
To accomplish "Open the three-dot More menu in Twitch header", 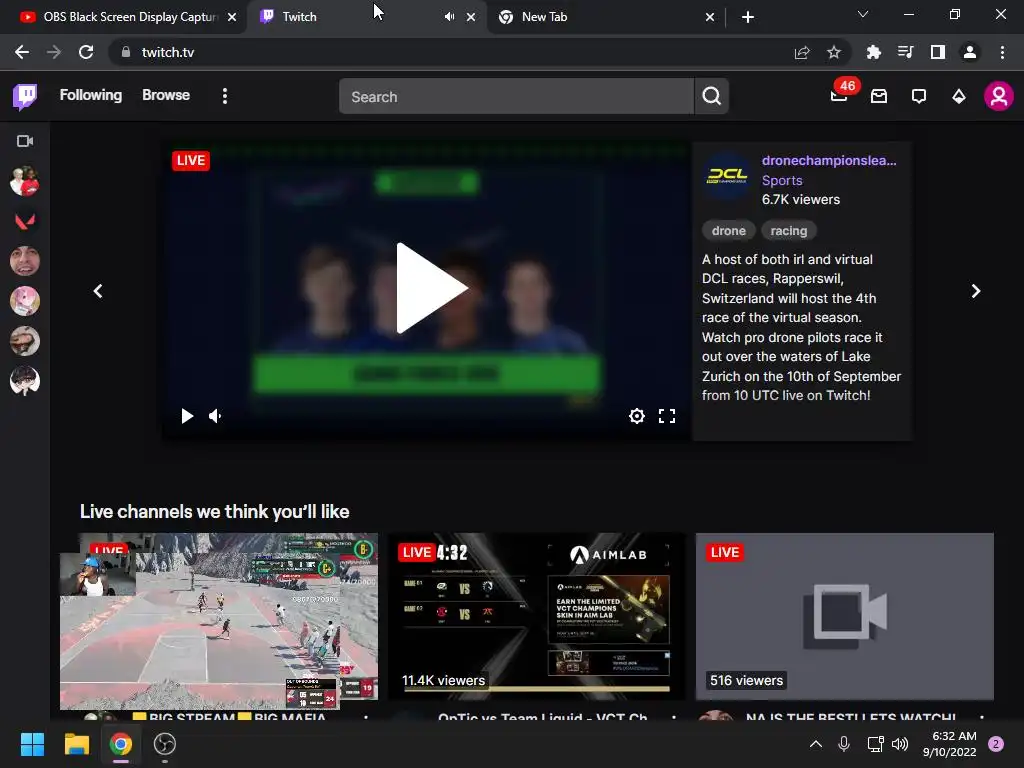I will 225,97.
